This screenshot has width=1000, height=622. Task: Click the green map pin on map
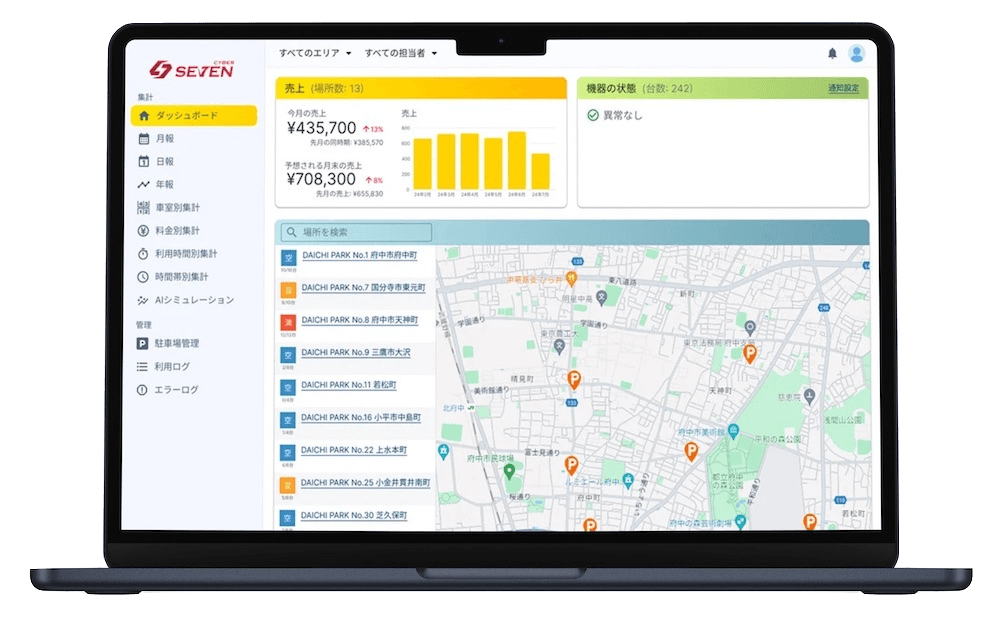[x=508, y=470]
